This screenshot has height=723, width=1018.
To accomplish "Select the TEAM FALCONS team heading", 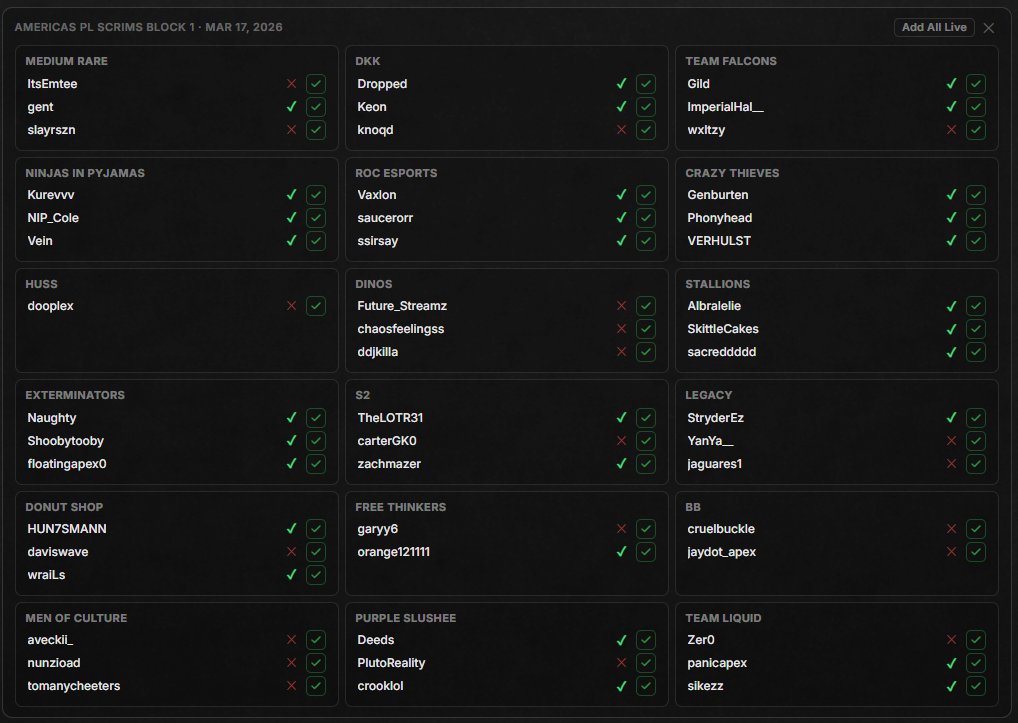I will pyautogui.click(x=730, y=61).
